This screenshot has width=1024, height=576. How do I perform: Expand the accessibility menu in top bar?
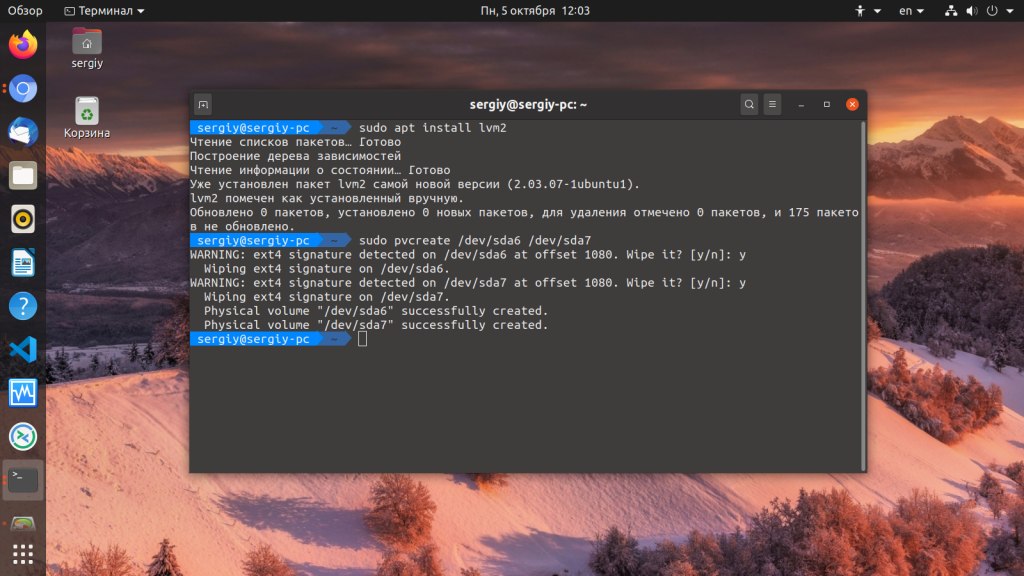(x=867, y=11)
